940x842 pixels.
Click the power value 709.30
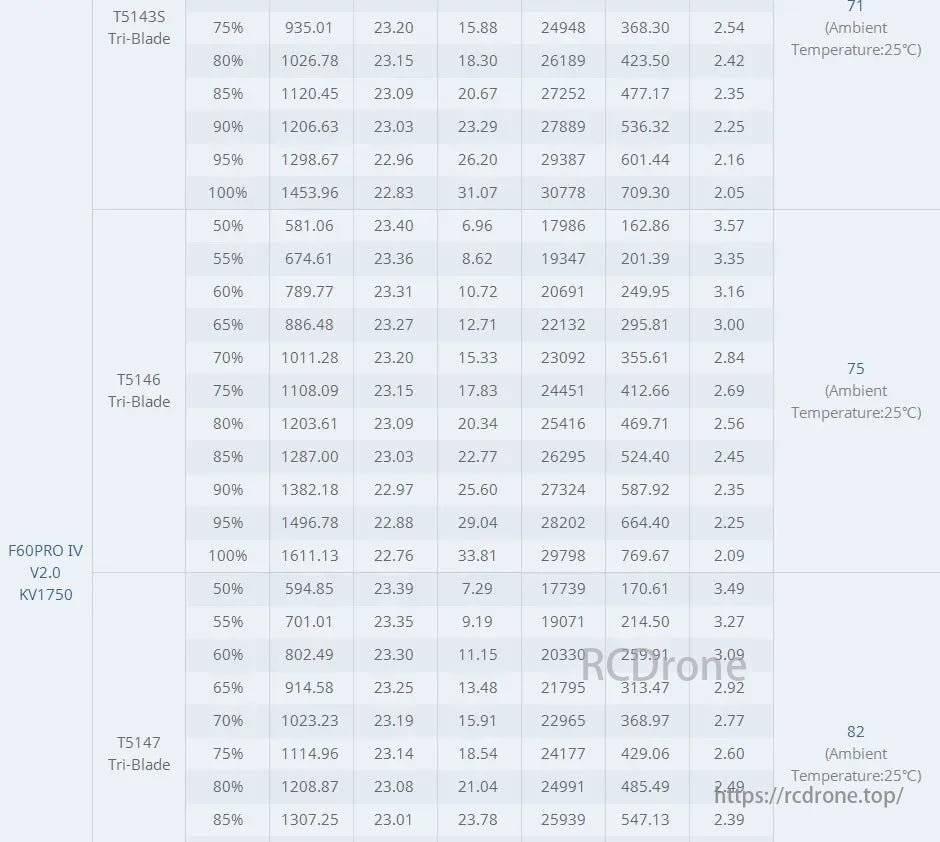[x=645, y=193]
